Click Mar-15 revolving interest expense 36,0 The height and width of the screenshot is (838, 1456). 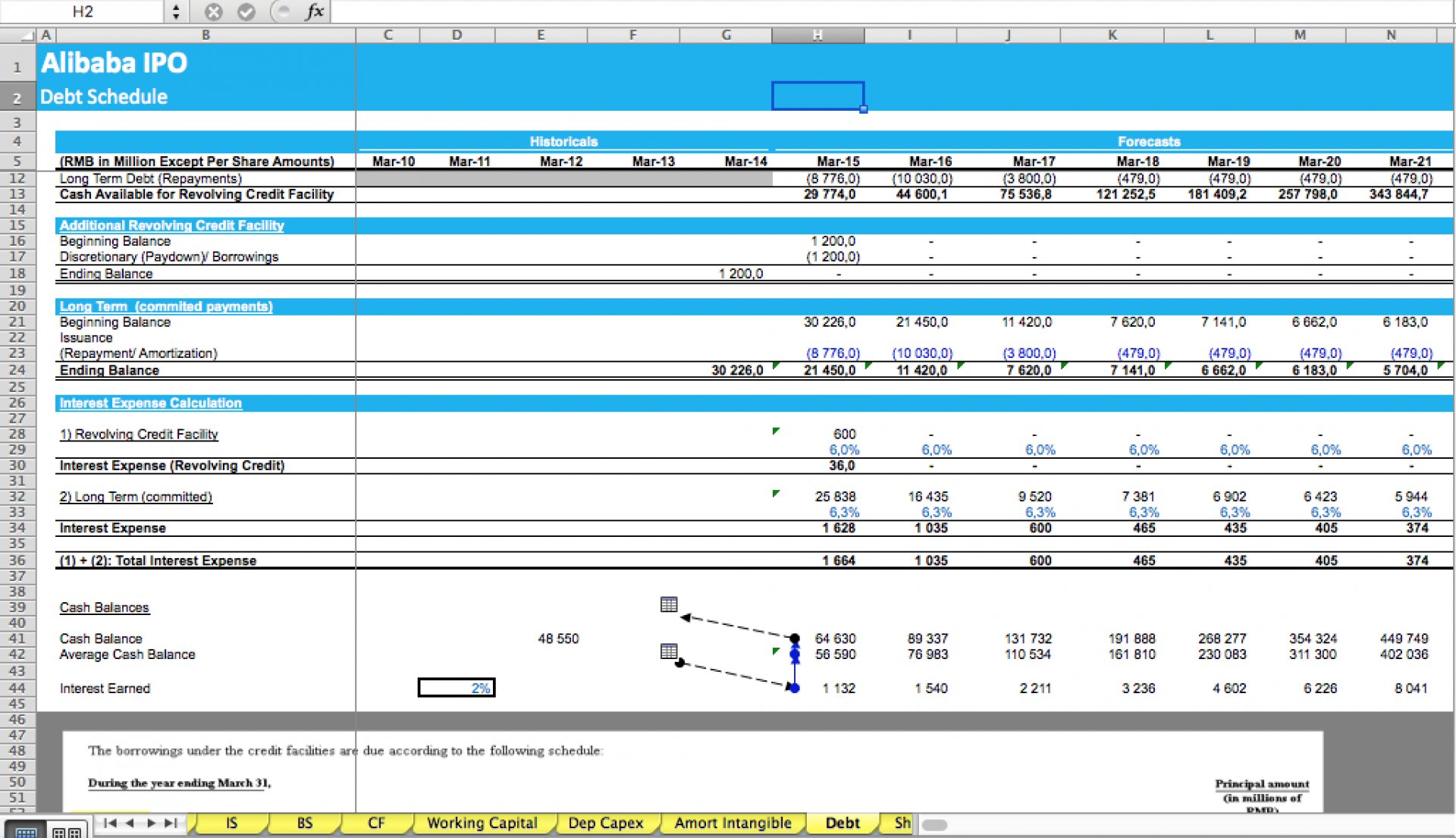point(842,466)
